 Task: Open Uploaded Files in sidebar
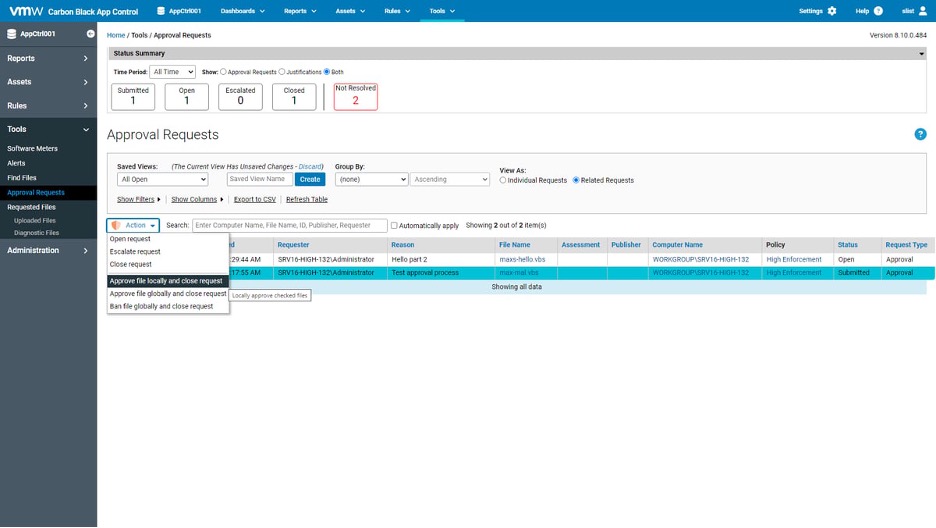pyautogui.click(x=35, y=221)
